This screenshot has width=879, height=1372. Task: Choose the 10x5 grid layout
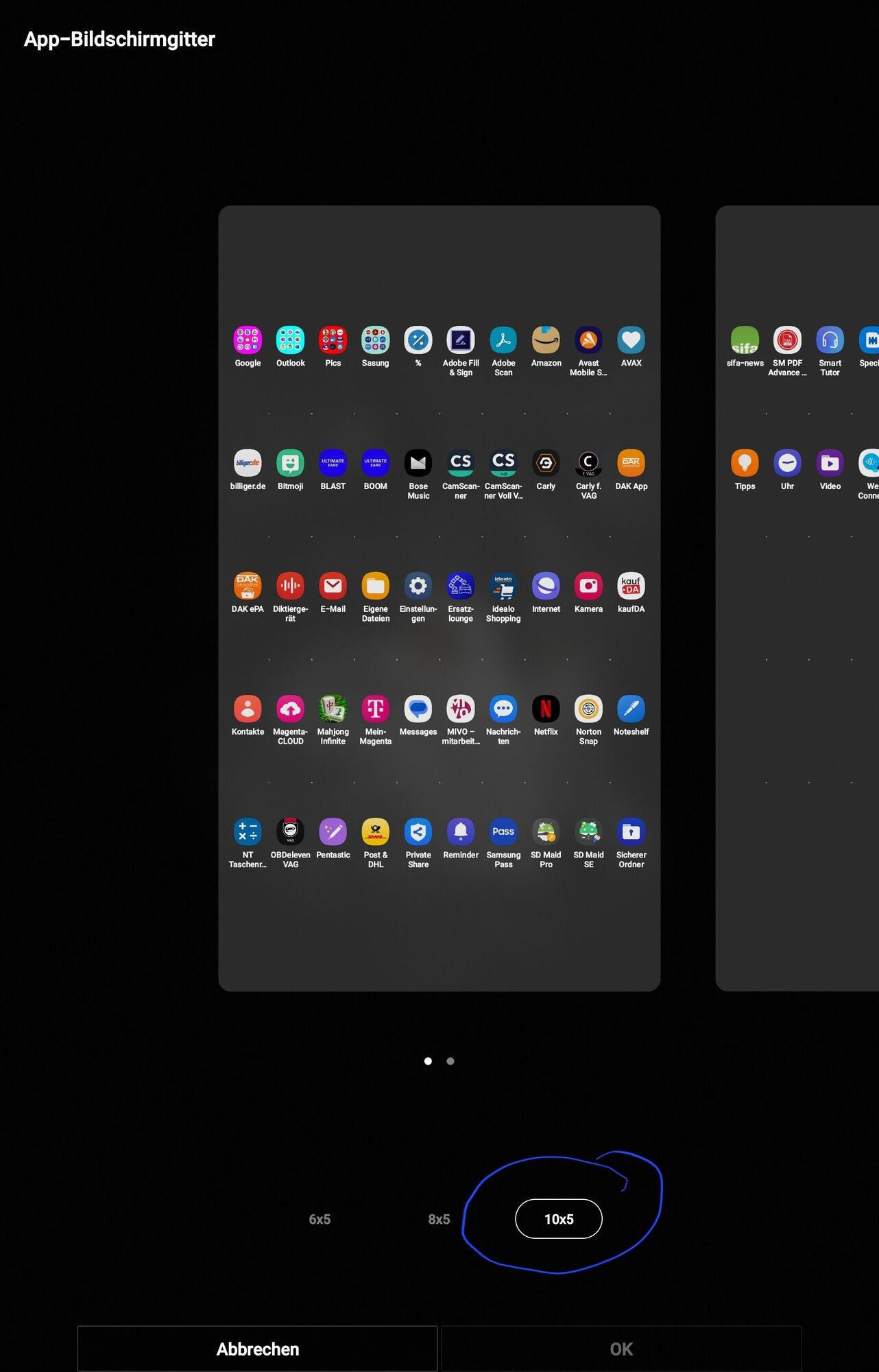coord(559,1219)
